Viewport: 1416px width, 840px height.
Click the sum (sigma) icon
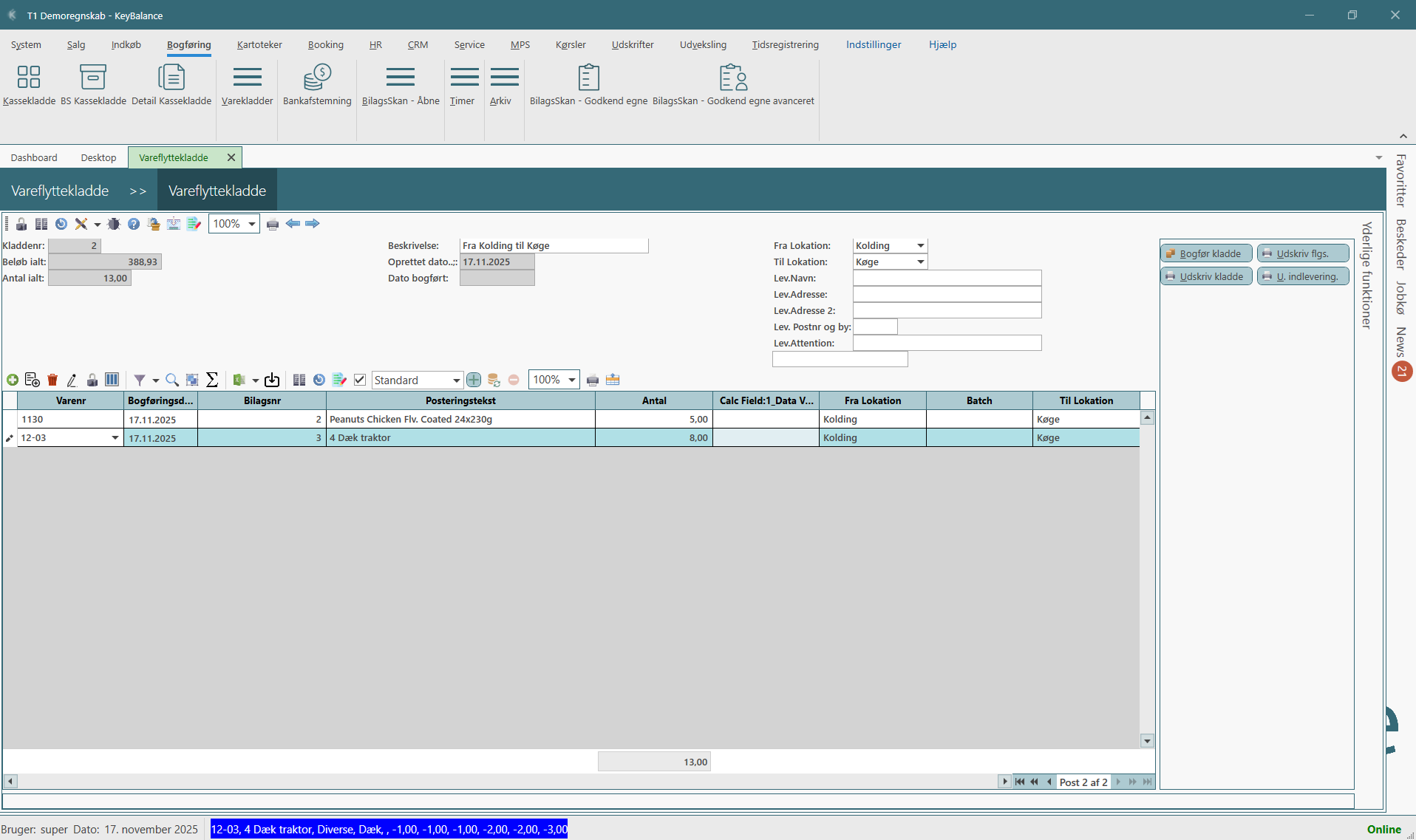pyautogui.click(x=212, y=380)
